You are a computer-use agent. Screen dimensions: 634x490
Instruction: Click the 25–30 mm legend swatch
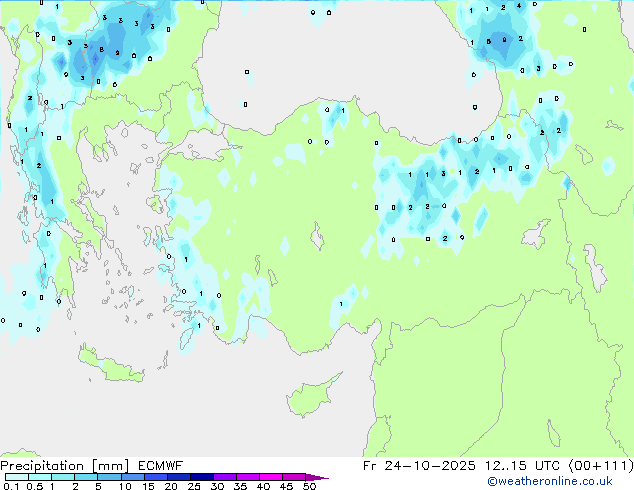[x=202, y=477]
